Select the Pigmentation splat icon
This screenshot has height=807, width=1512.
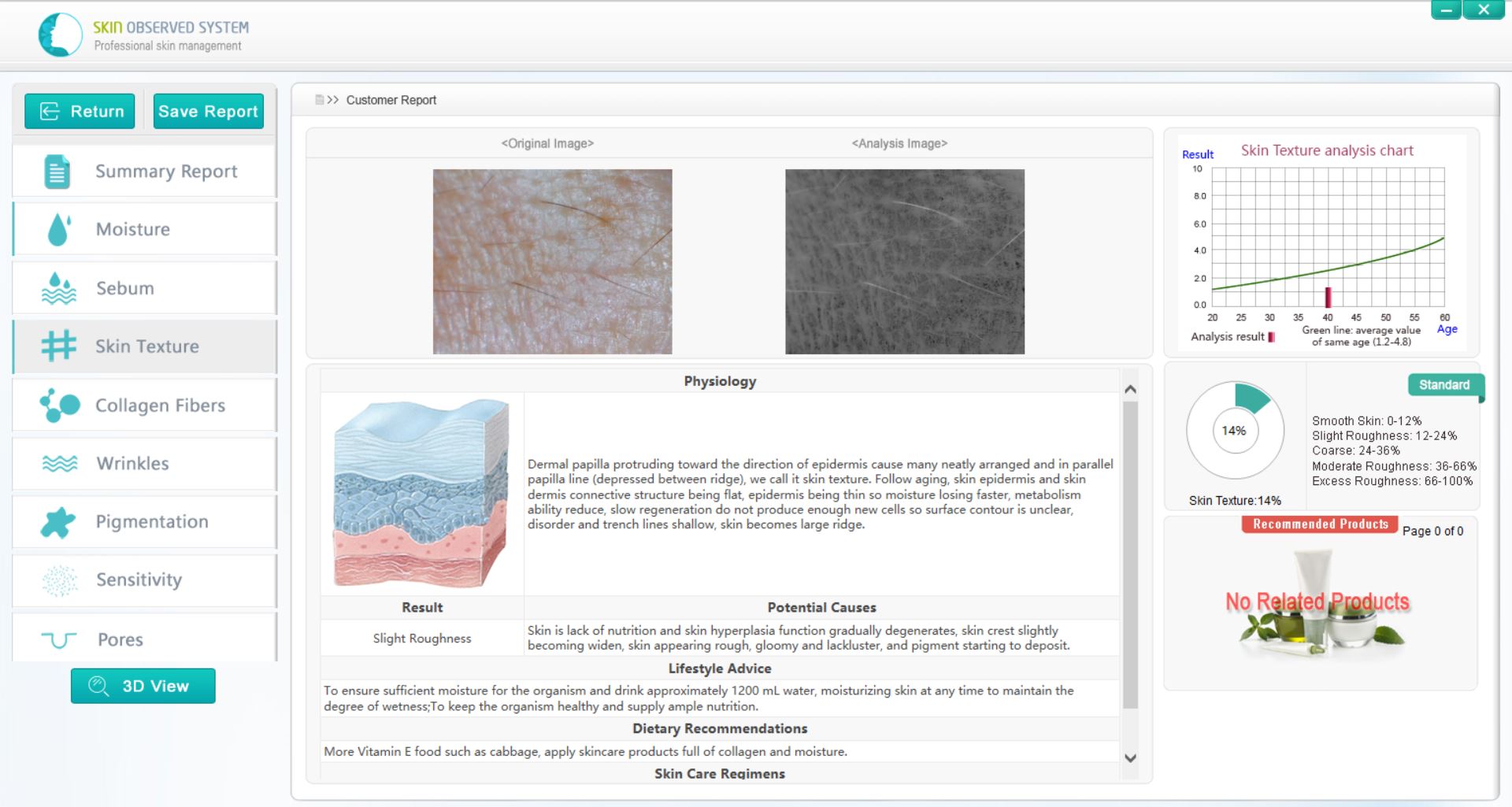58,522
